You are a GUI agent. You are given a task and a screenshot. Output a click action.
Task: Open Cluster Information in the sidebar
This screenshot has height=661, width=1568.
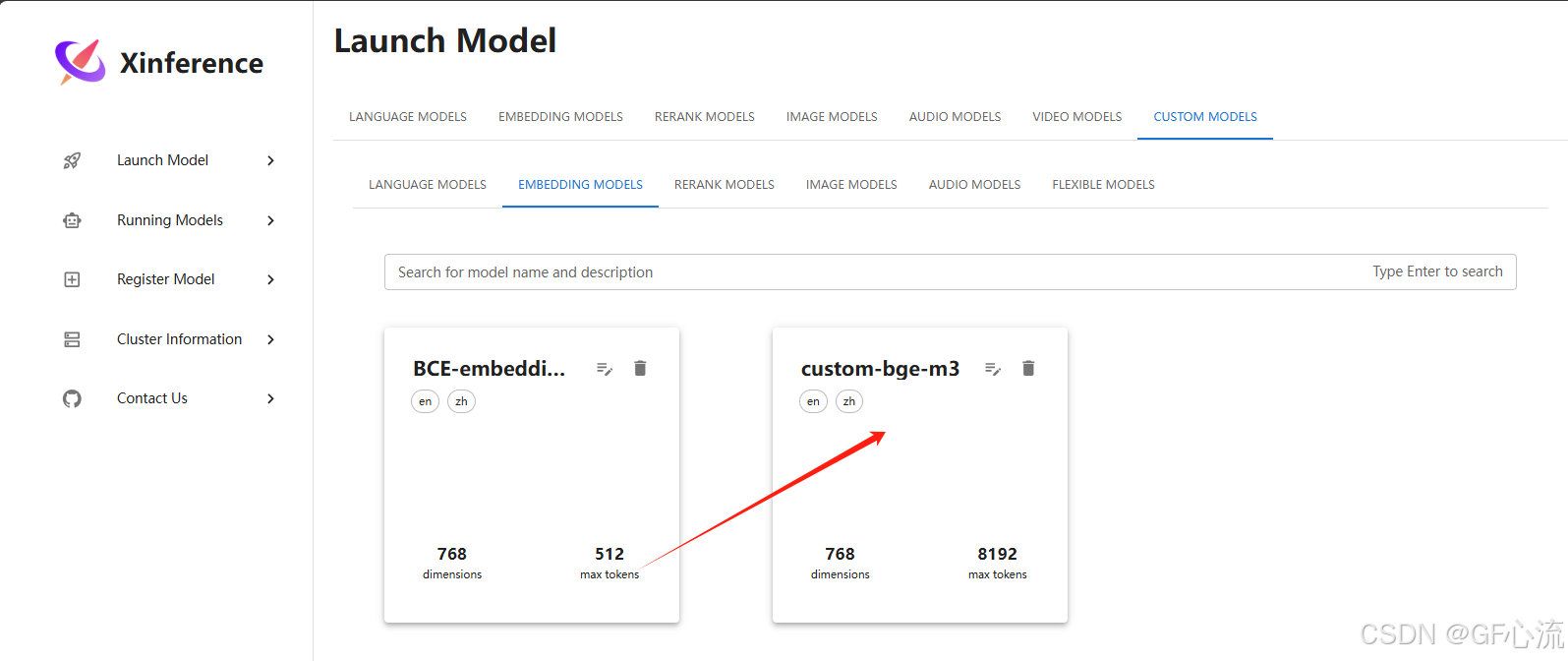[179, 339]
